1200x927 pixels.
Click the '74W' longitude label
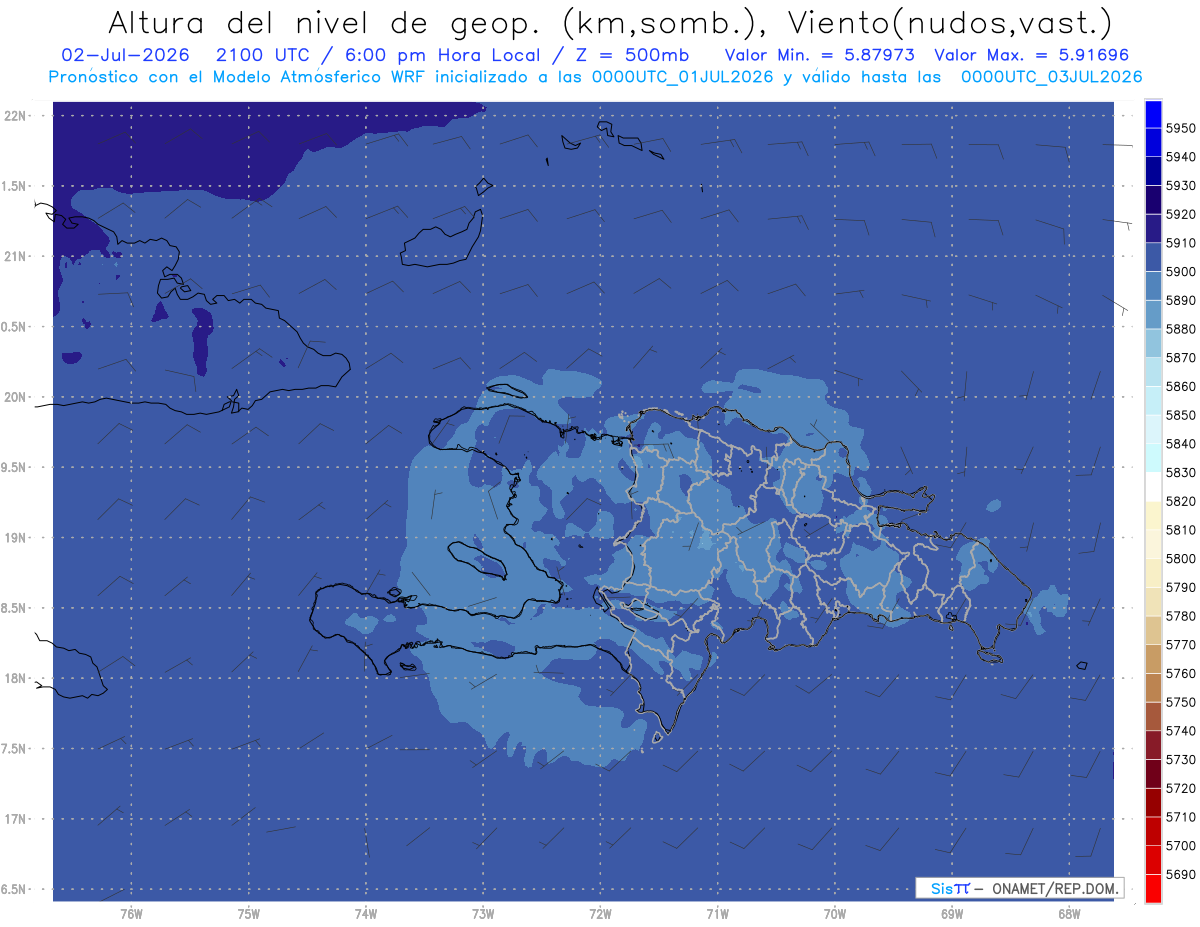click(x=366, y=914)
